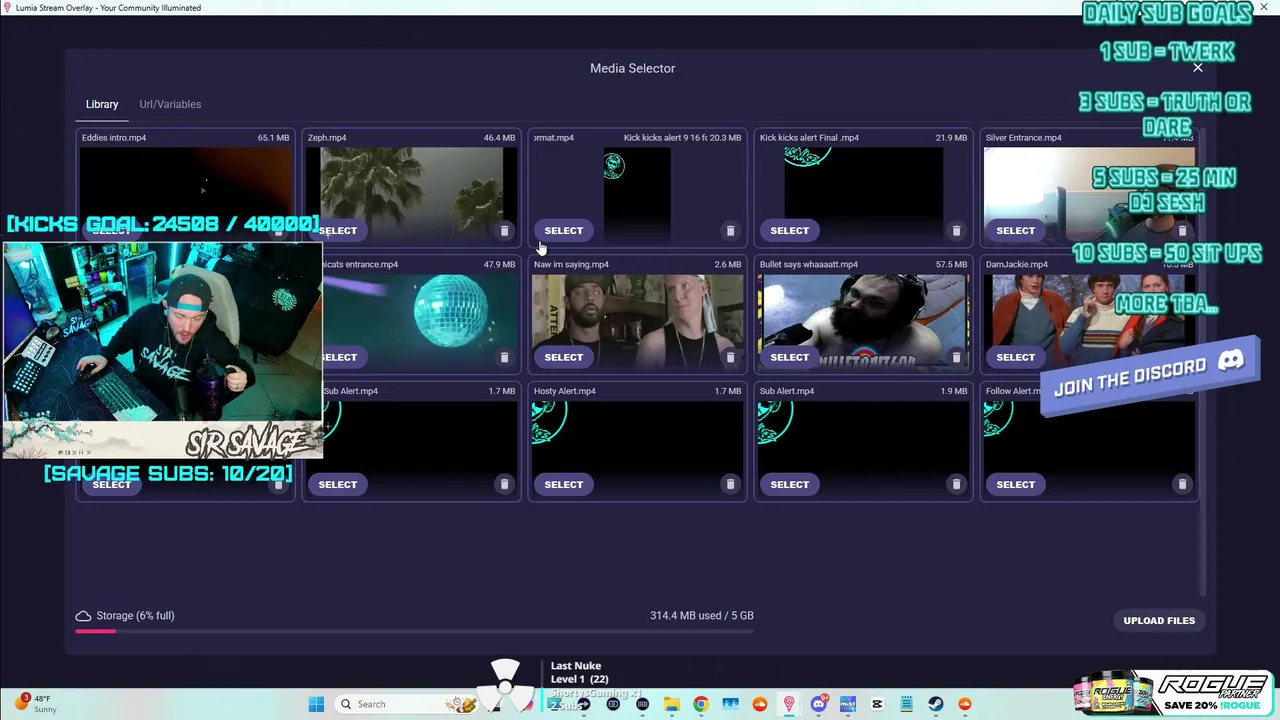Delete the 1.9 MB Sub Alert.mp4
Viewport: 1280px width, 720px height.
point(956,484)
